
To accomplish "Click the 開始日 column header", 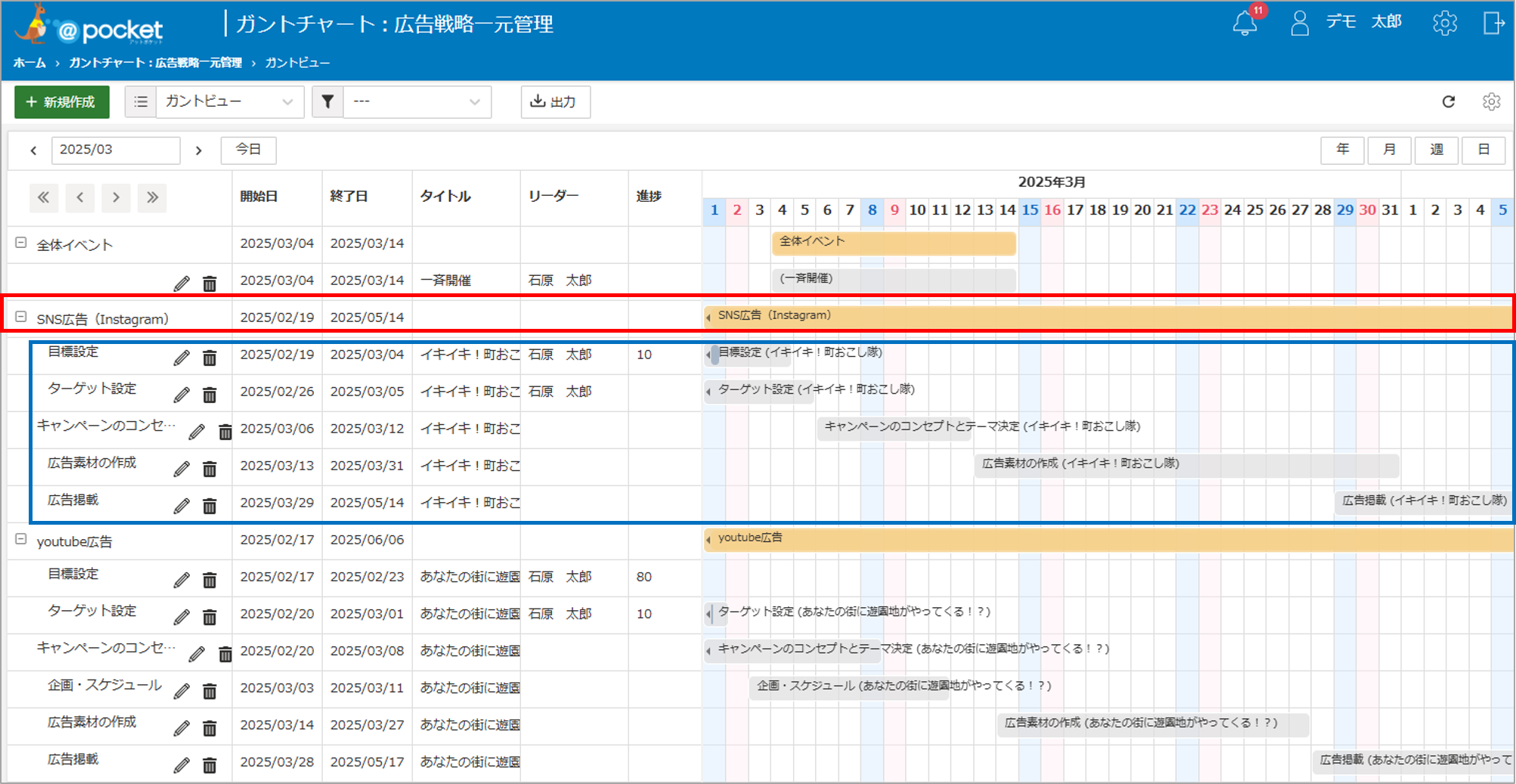I will click(x=259, y=197).
